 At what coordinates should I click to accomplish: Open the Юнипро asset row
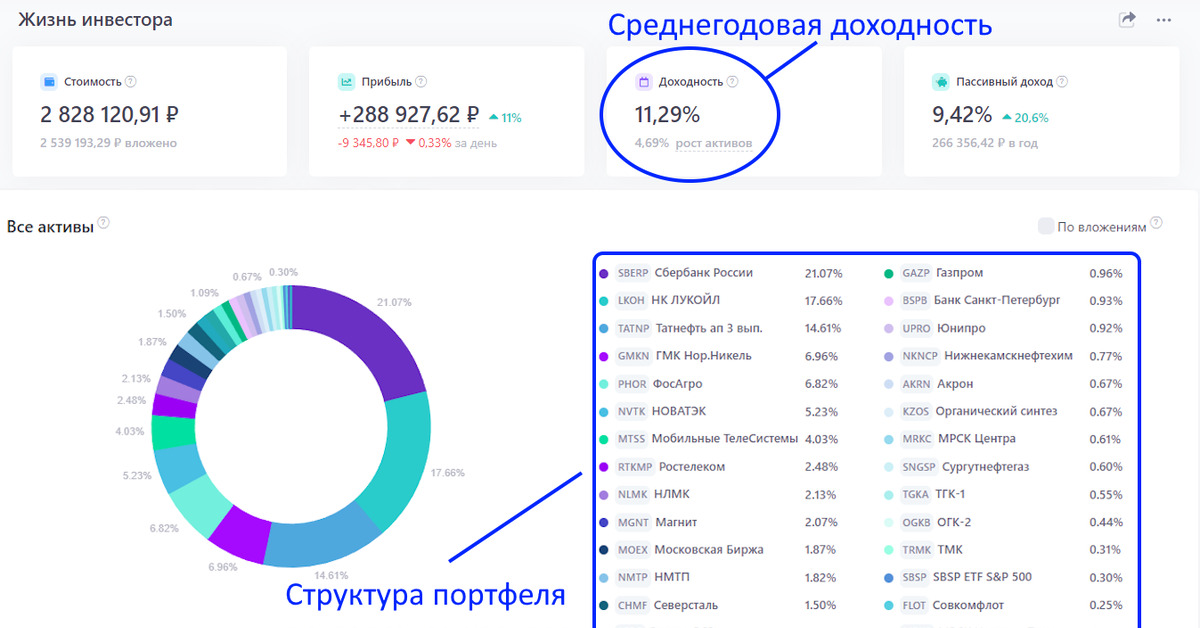coord(1004,328)
